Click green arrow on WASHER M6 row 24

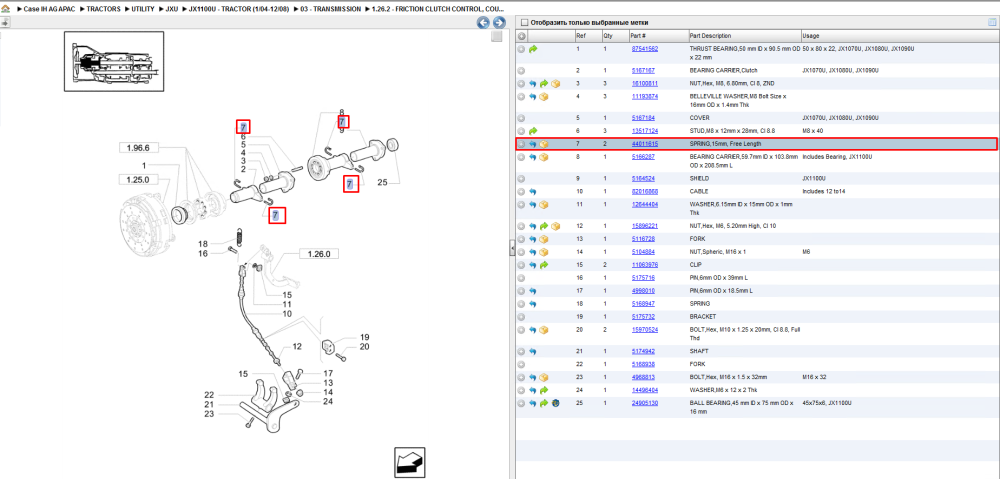click(x=544, y=390)
